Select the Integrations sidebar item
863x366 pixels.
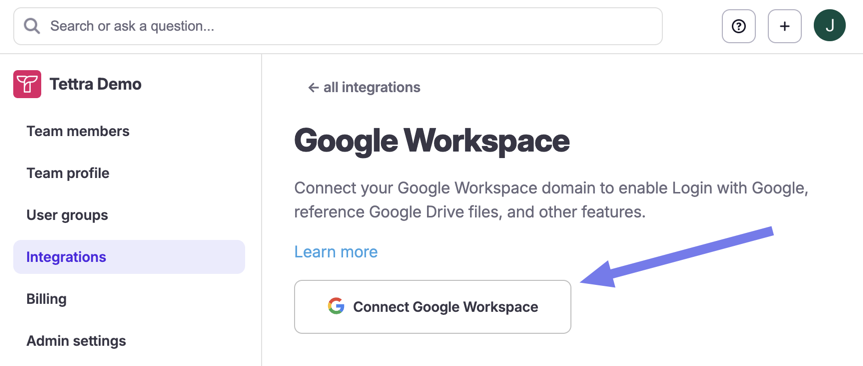[x=129, y=257]
